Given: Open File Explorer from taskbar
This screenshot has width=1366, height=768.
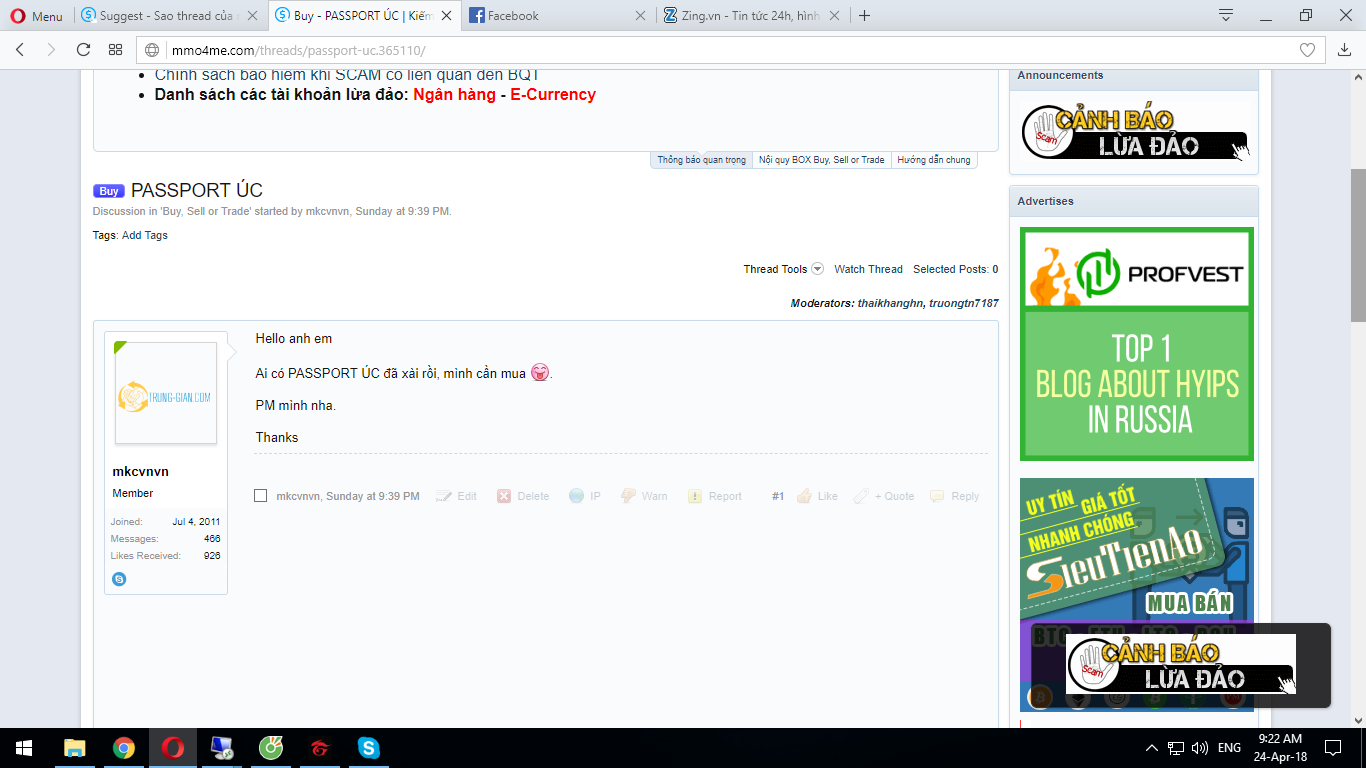Looking at the screenshot, I should (75, 748).
